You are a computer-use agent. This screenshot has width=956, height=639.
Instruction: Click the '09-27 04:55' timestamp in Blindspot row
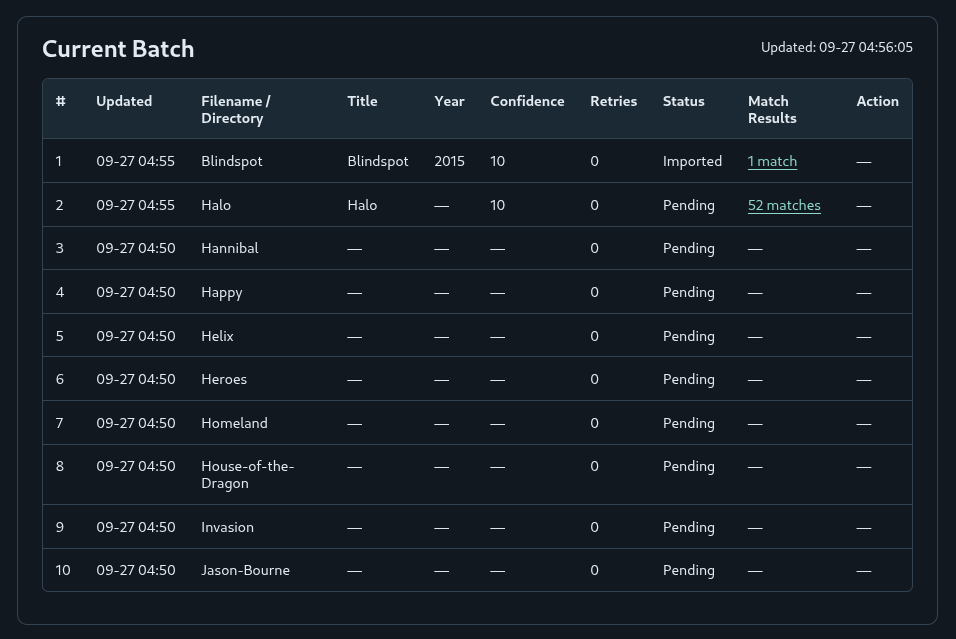(x=135, y=161)
